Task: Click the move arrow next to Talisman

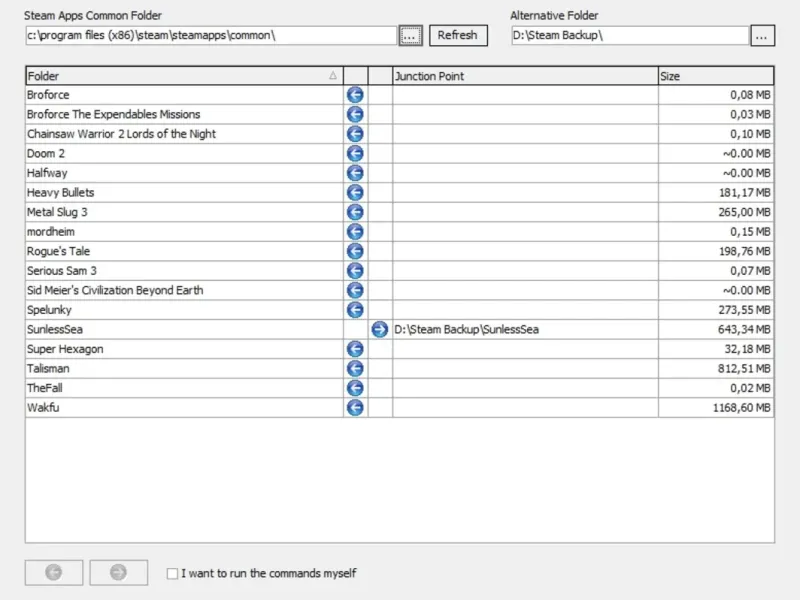Action: [x=355, y=368]
